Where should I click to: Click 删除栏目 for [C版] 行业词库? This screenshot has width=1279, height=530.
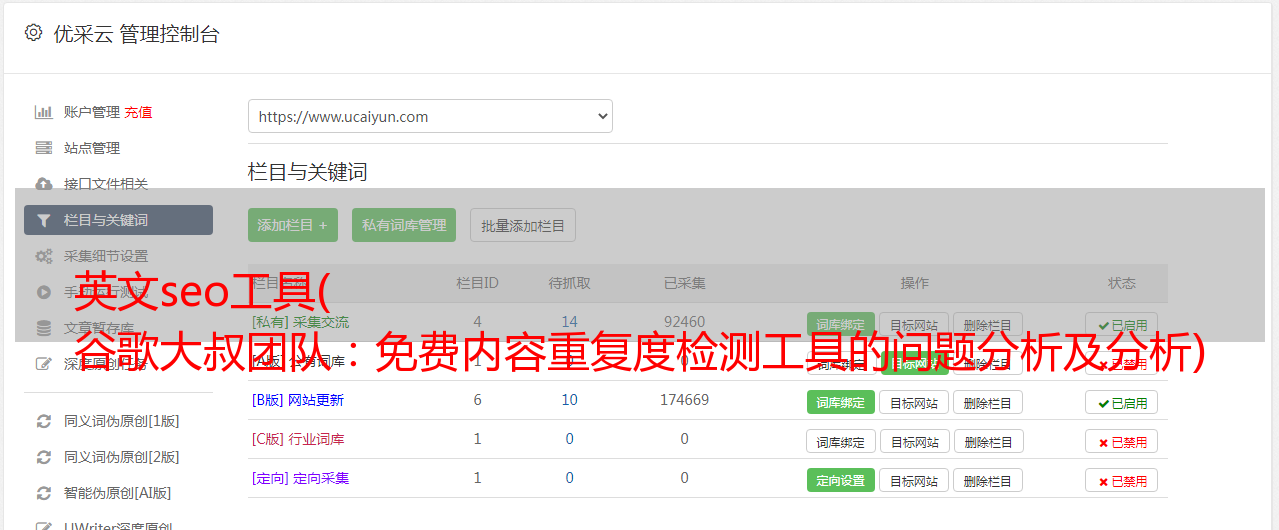[988, 441]
